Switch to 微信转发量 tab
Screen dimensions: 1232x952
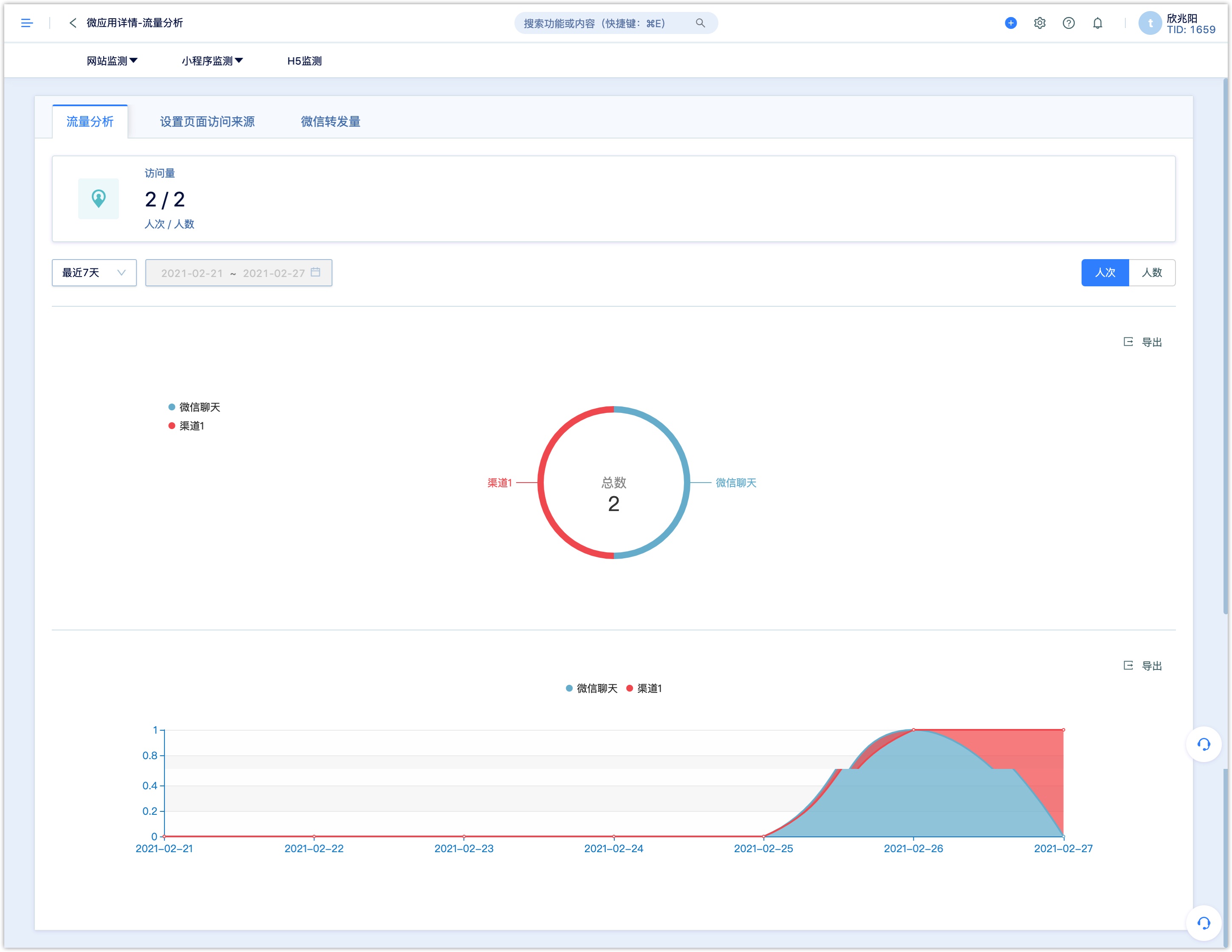click(x=330, y=121)
